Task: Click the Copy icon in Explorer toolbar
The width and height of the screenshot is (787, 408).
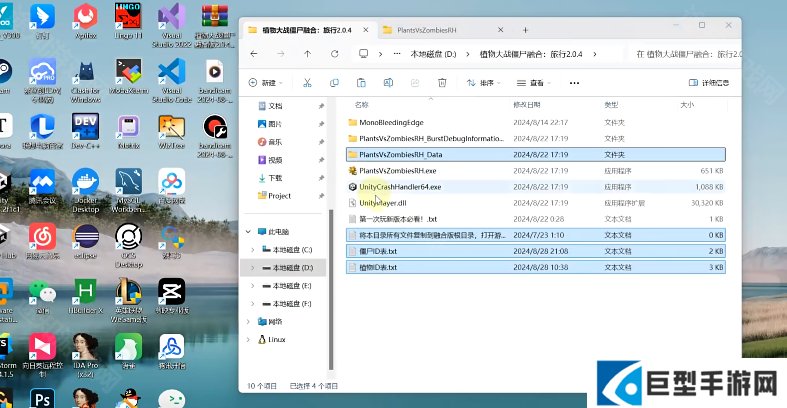Action: pyautogui.click(x=334, y=83)
